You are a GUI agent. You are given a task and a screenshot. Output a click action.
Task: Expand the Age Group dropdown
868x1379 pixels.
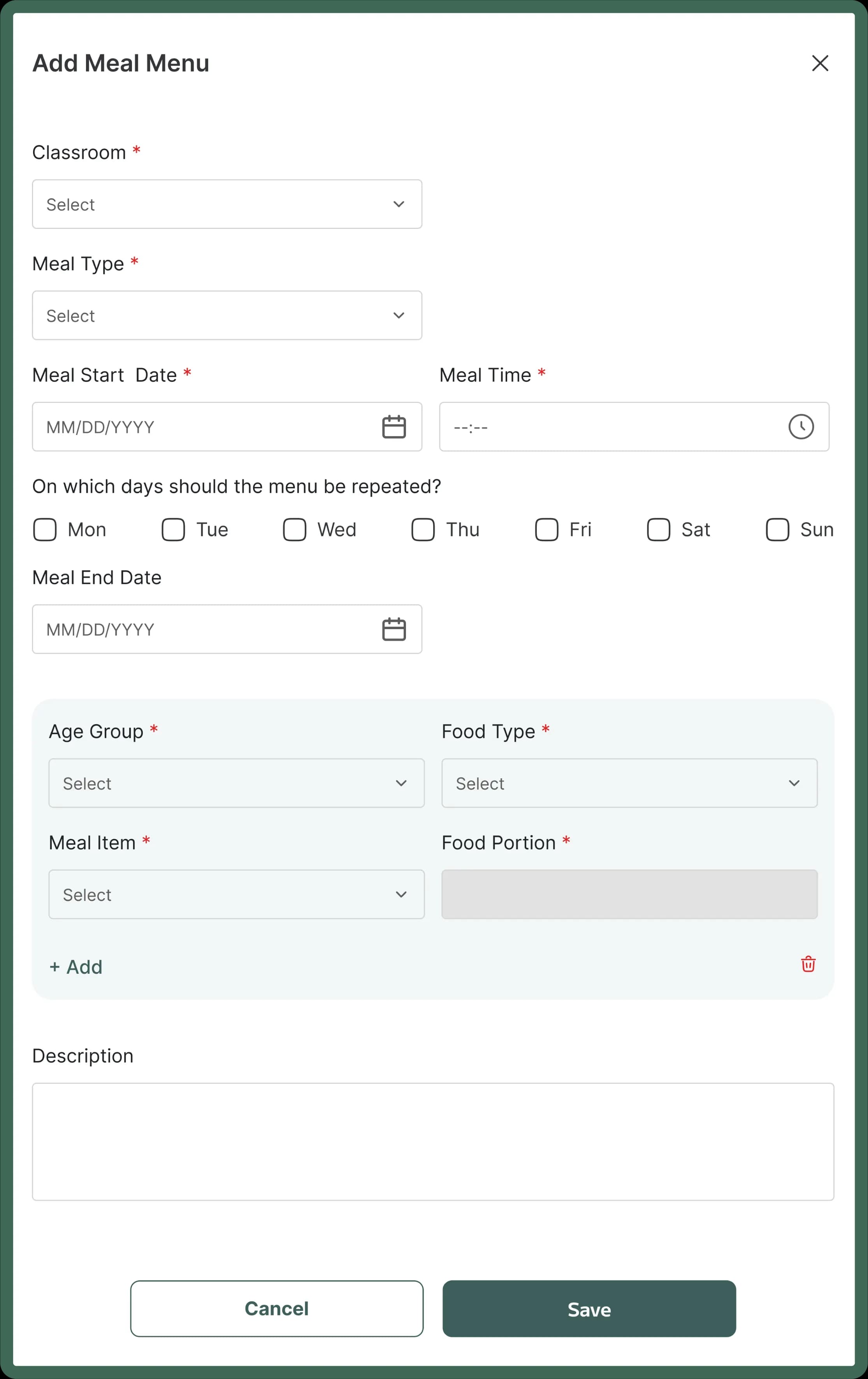coord(236,783)
